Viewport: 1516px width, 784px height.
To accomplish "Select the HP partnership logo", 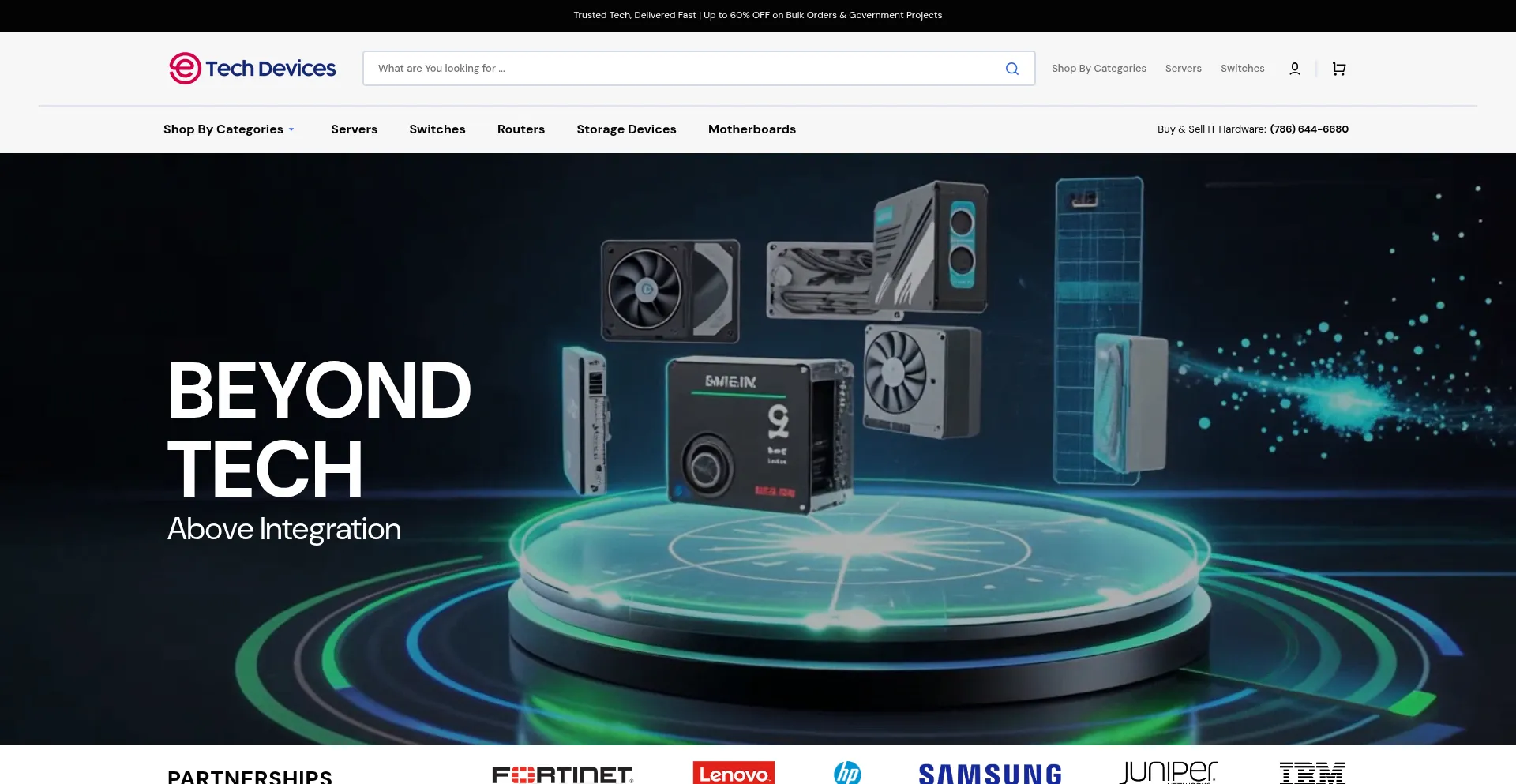I will 848,774.
